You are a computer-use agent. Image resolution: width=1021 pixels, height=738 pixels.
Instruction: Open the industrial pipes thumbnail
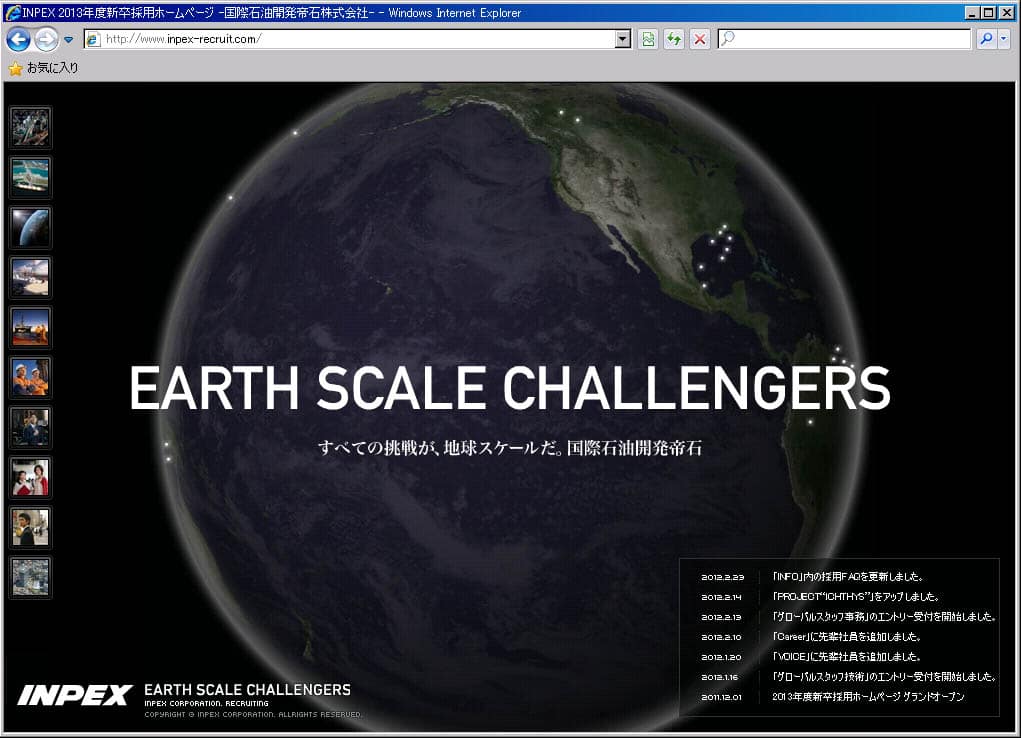tap(30, 128)
